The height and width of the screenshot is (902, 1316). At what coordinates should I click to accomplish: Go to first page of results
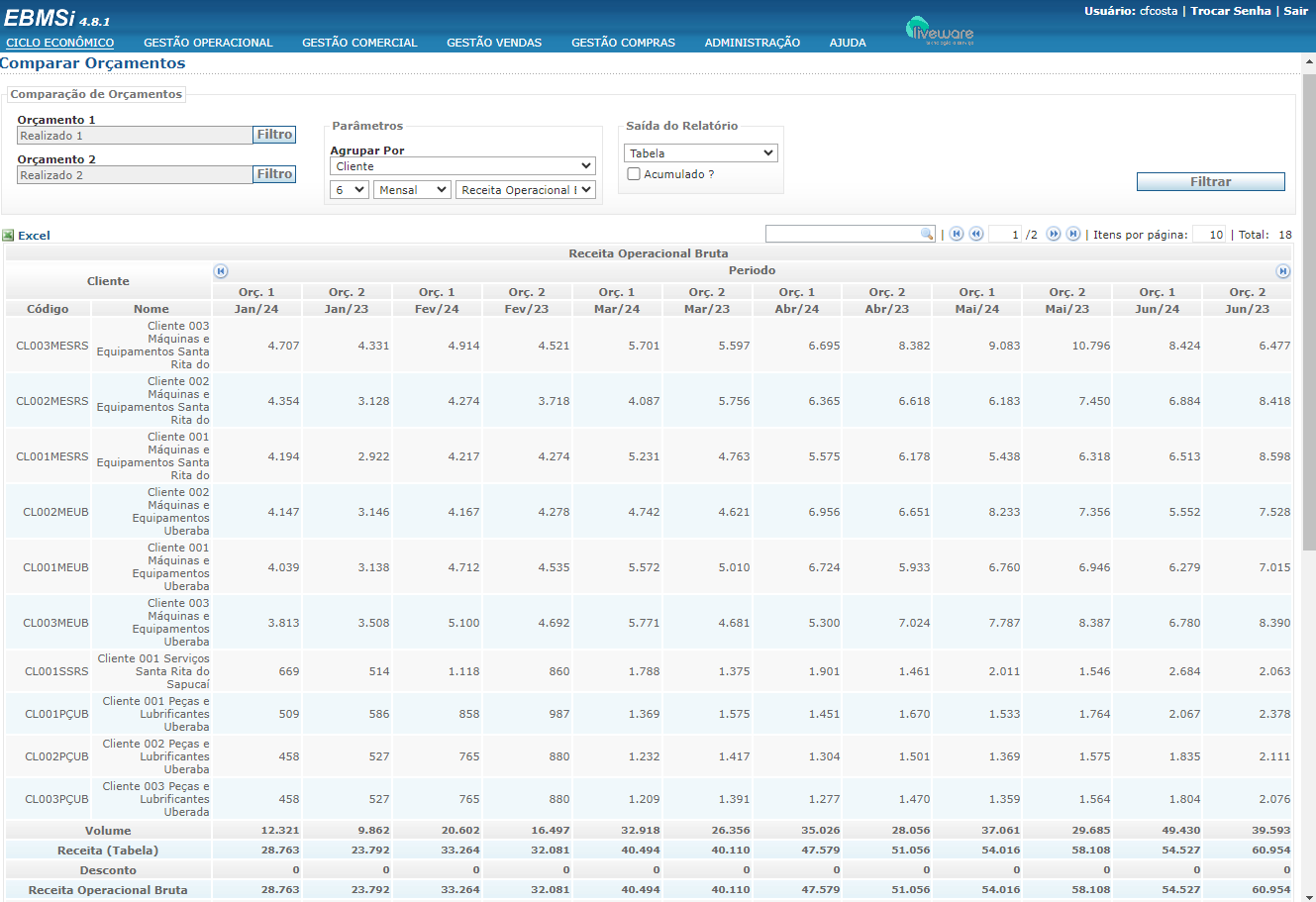[957, 234]
